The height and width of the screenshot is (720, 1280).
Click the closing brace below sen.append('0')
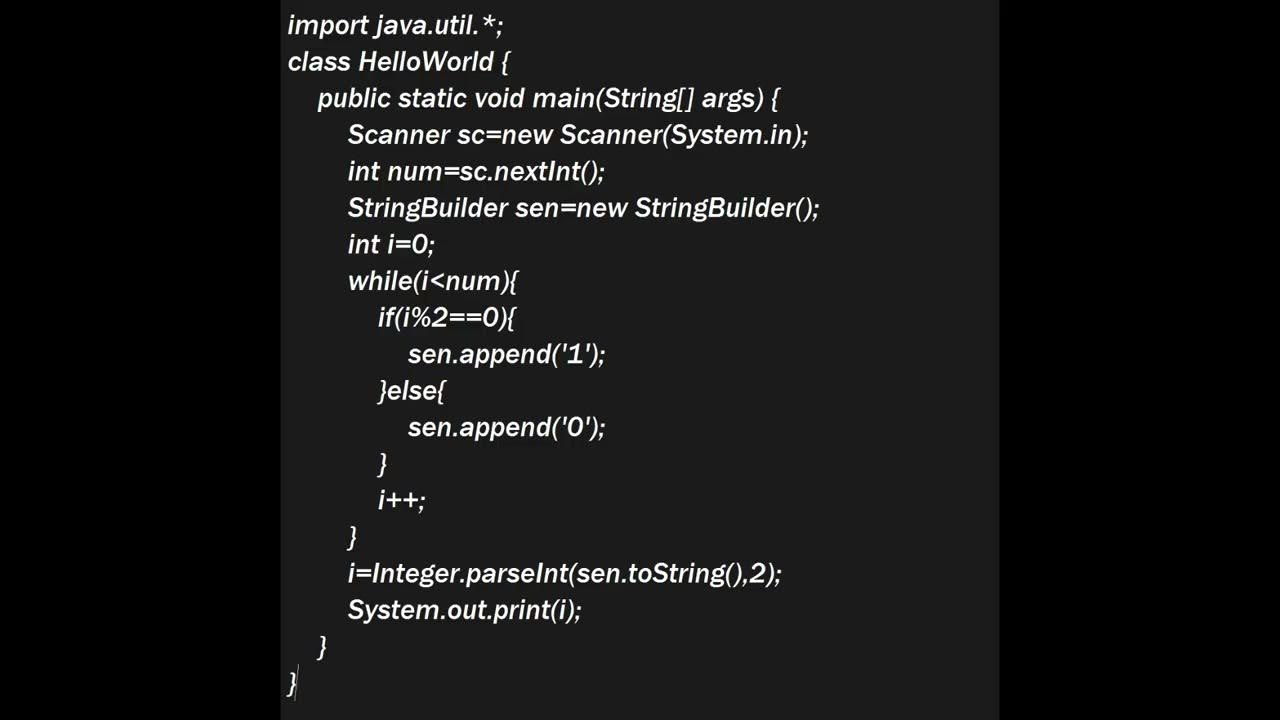pos(382,464)
